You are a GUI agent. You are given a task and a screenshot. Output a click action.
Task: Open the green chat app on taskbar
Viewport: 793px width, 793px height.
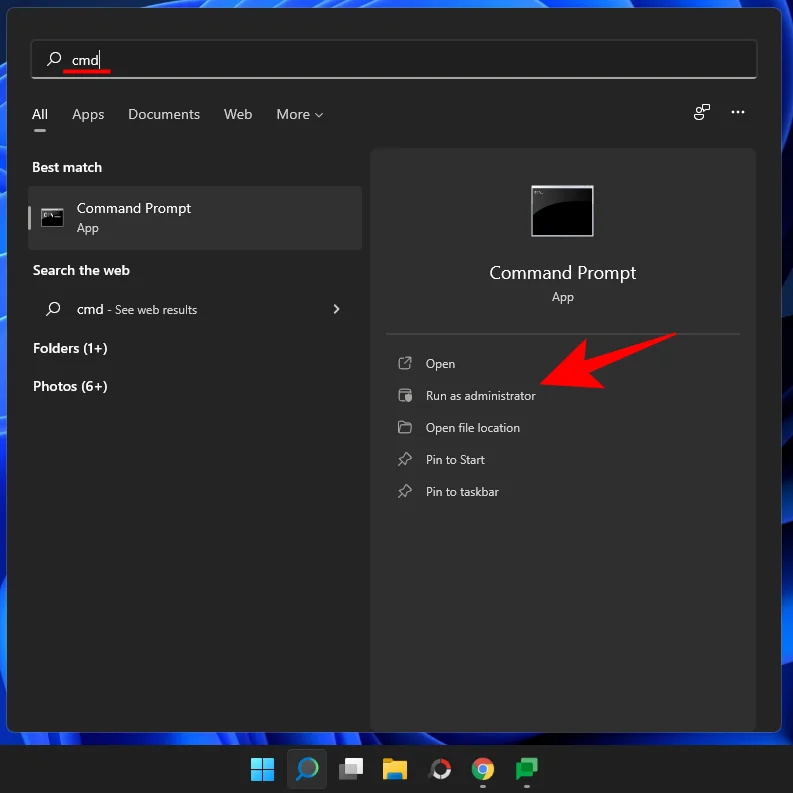526,769
